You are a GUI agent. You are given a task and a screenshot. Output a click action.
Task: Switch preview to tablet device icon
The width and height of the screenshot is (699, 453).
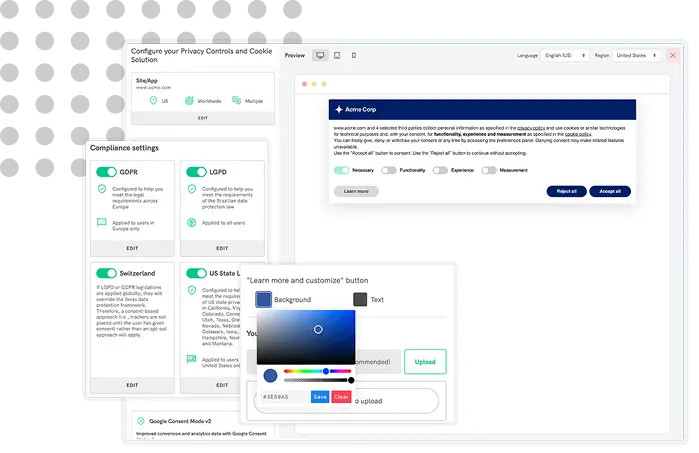337,56
